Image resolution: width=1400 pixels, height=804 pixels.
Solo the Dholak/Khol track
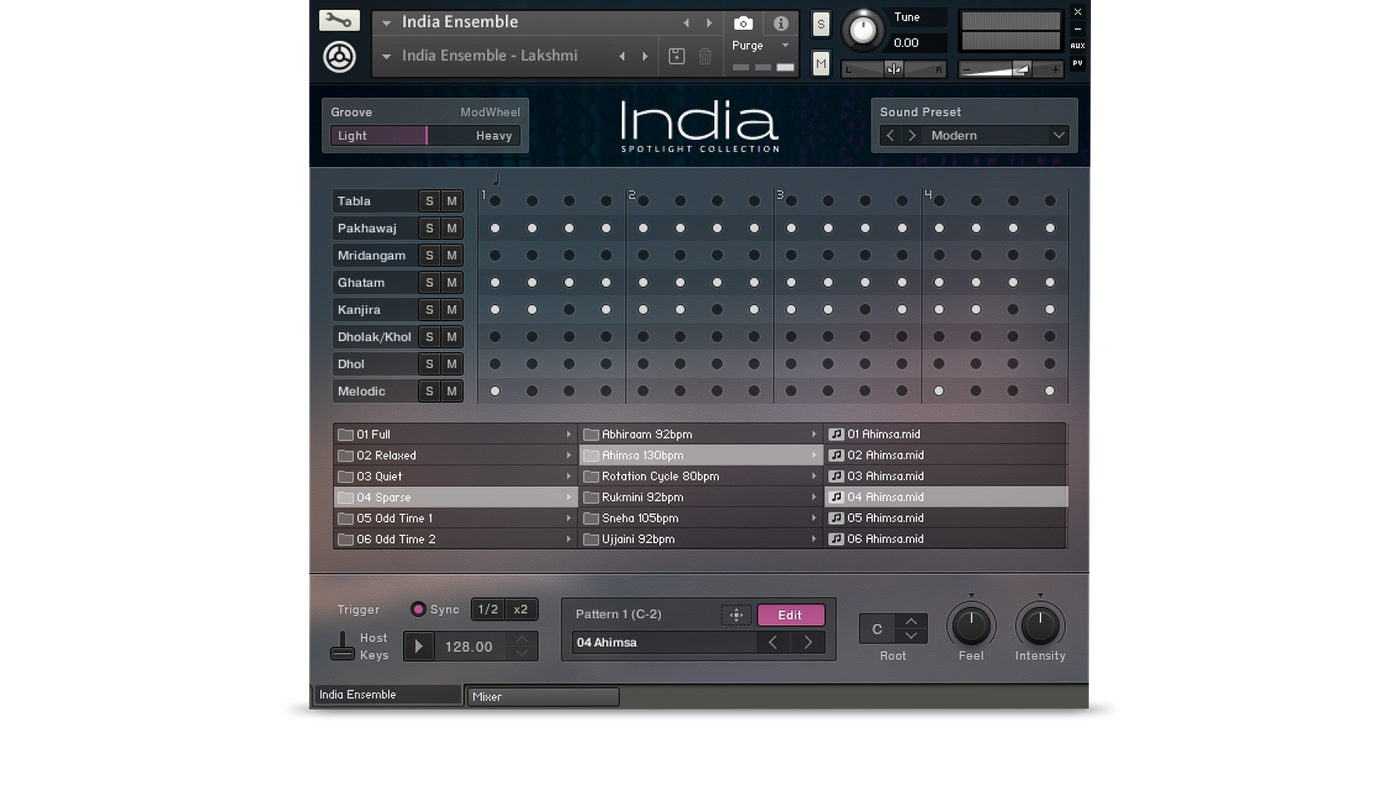(x=430, y=337)
